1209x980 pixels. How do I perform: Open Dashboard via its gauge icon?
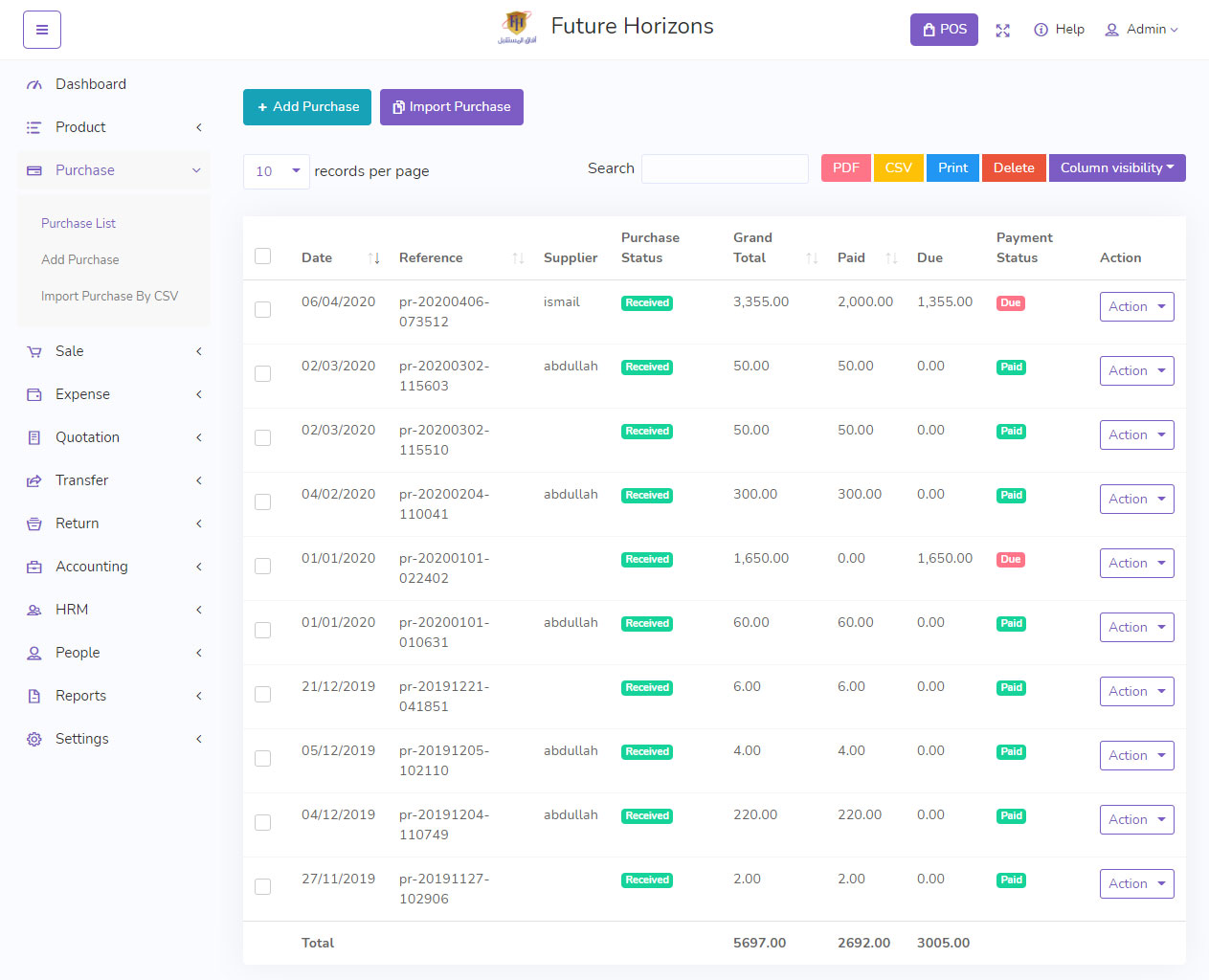pos(34,85)
